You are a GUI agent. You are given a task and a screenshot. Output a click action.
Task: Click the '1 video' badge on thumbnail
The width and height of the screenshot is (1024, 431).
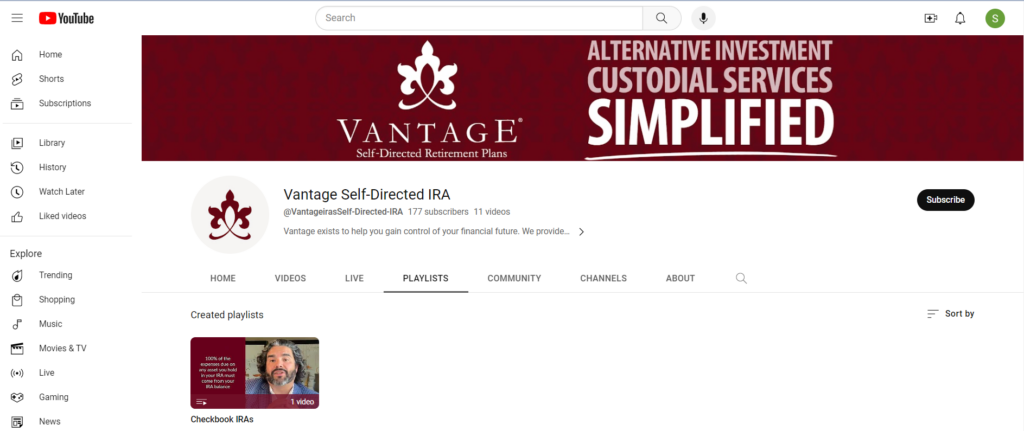point(301,402)
